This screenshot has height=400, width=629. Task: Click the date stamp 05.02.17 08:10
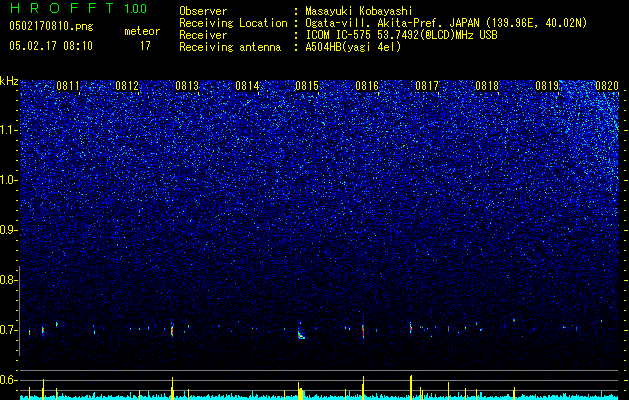tap(51, 46)
